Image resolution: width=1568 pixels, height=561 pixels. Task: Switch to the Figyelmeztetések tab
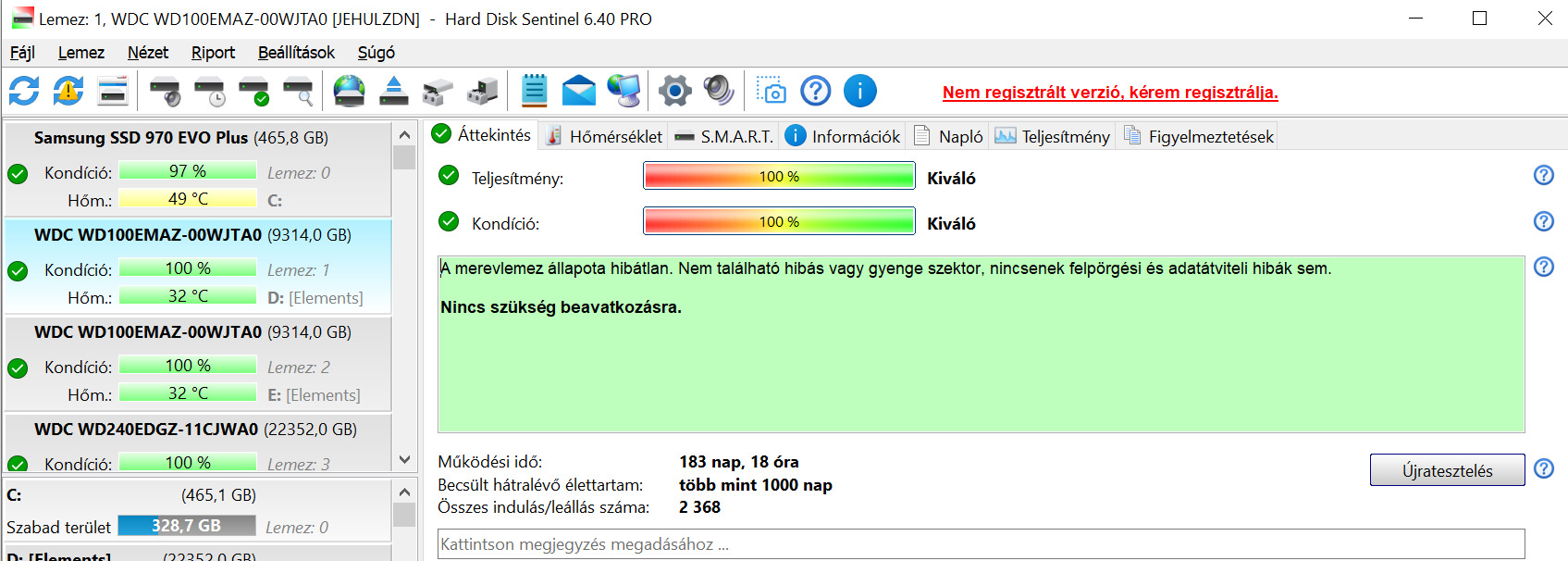(x=1199, y=136)
